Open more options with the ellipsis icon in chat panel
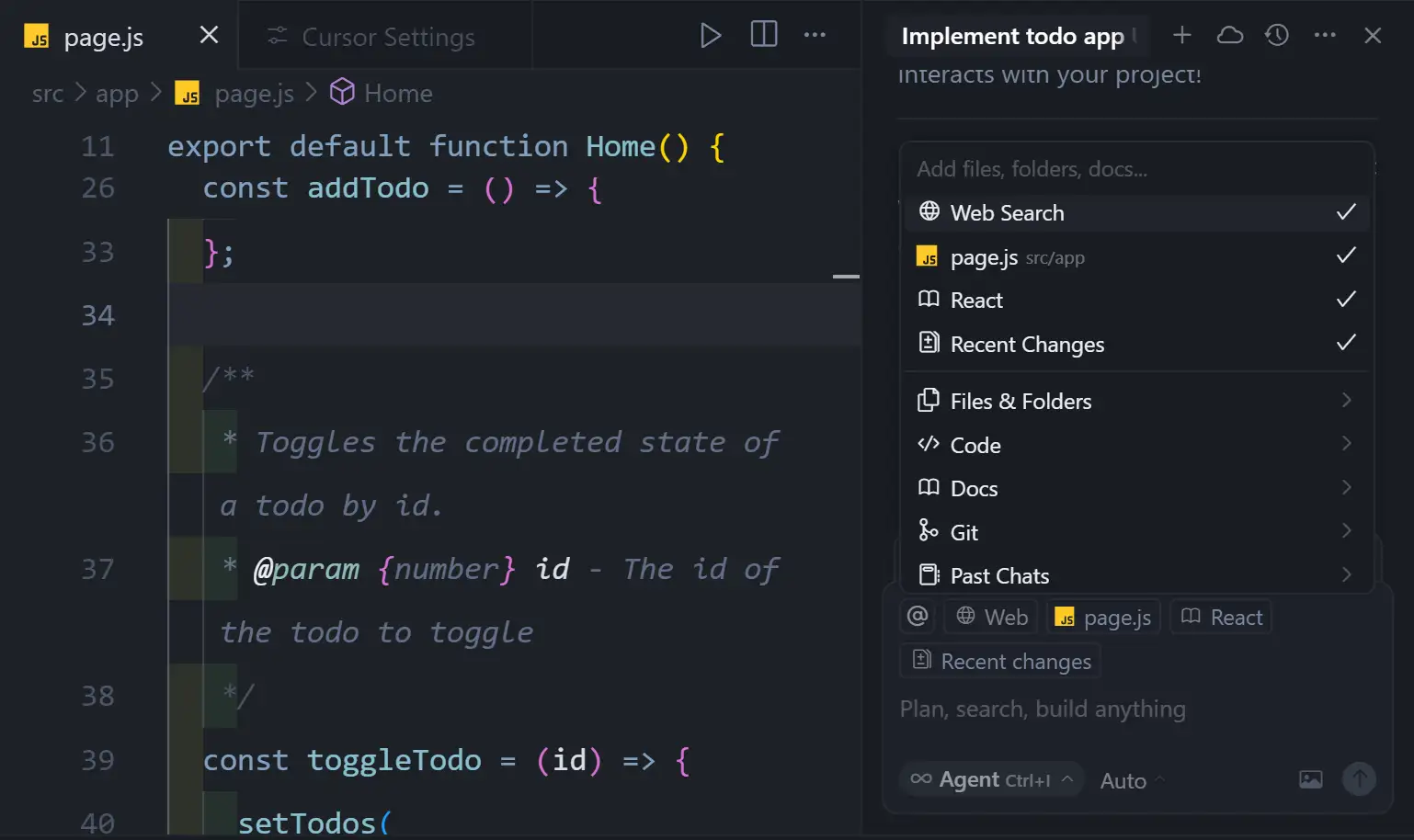The height and width of the screenshot is (840, 1414). tap(1325, 35)
